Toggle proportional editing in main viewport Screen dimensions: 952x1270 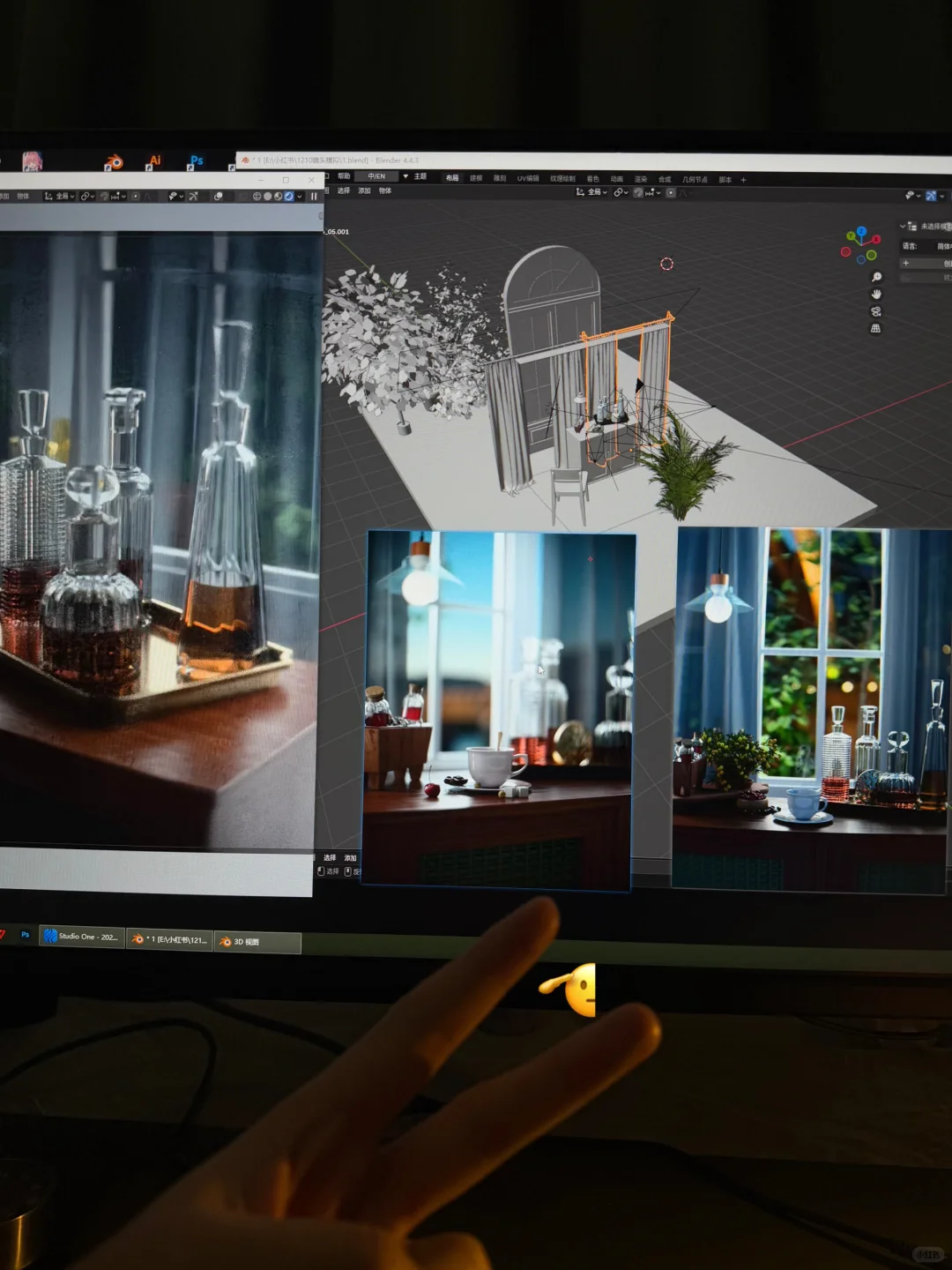coord(671,191)
